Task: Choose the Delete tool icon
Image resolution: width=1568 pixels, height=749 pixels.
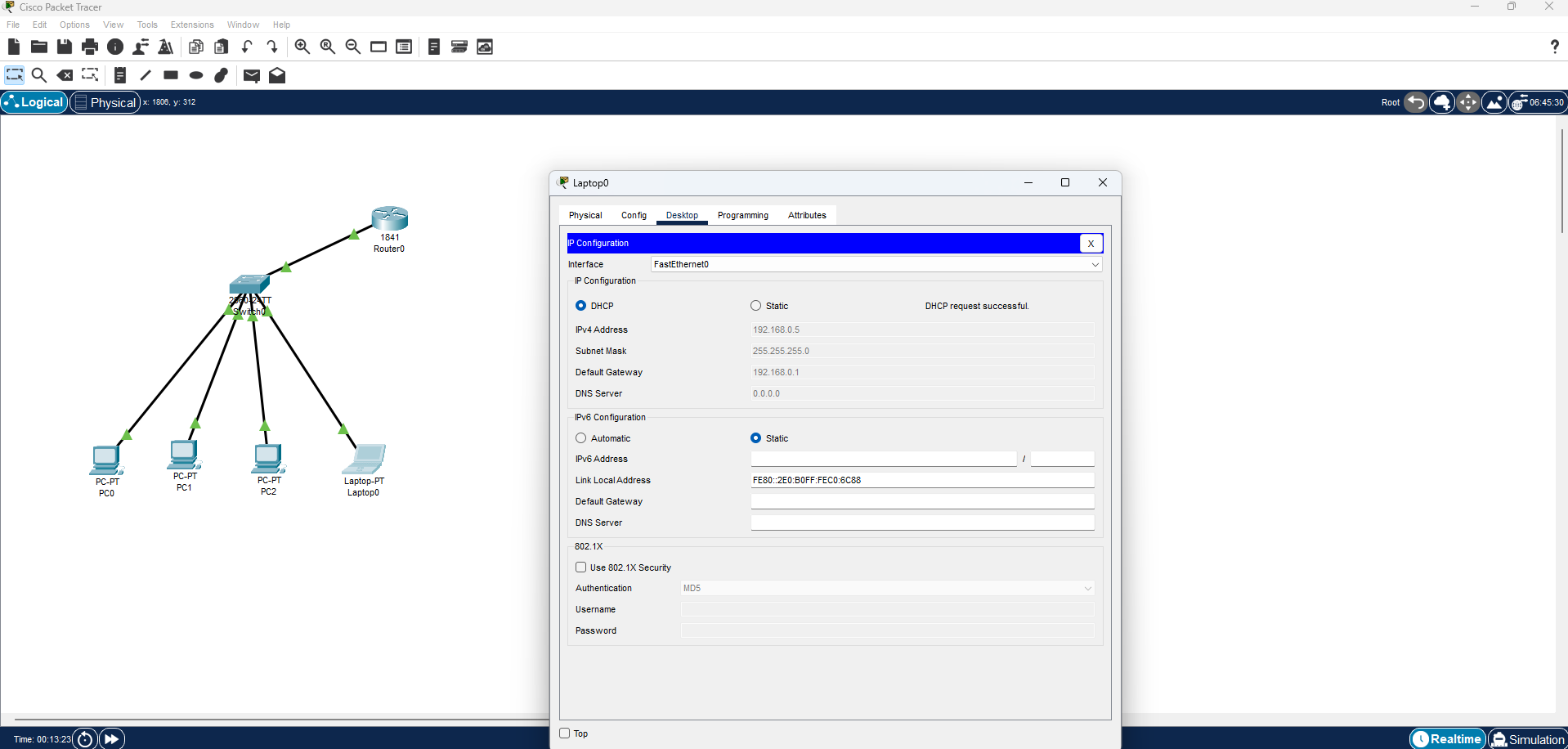Action: pos(65,75)
